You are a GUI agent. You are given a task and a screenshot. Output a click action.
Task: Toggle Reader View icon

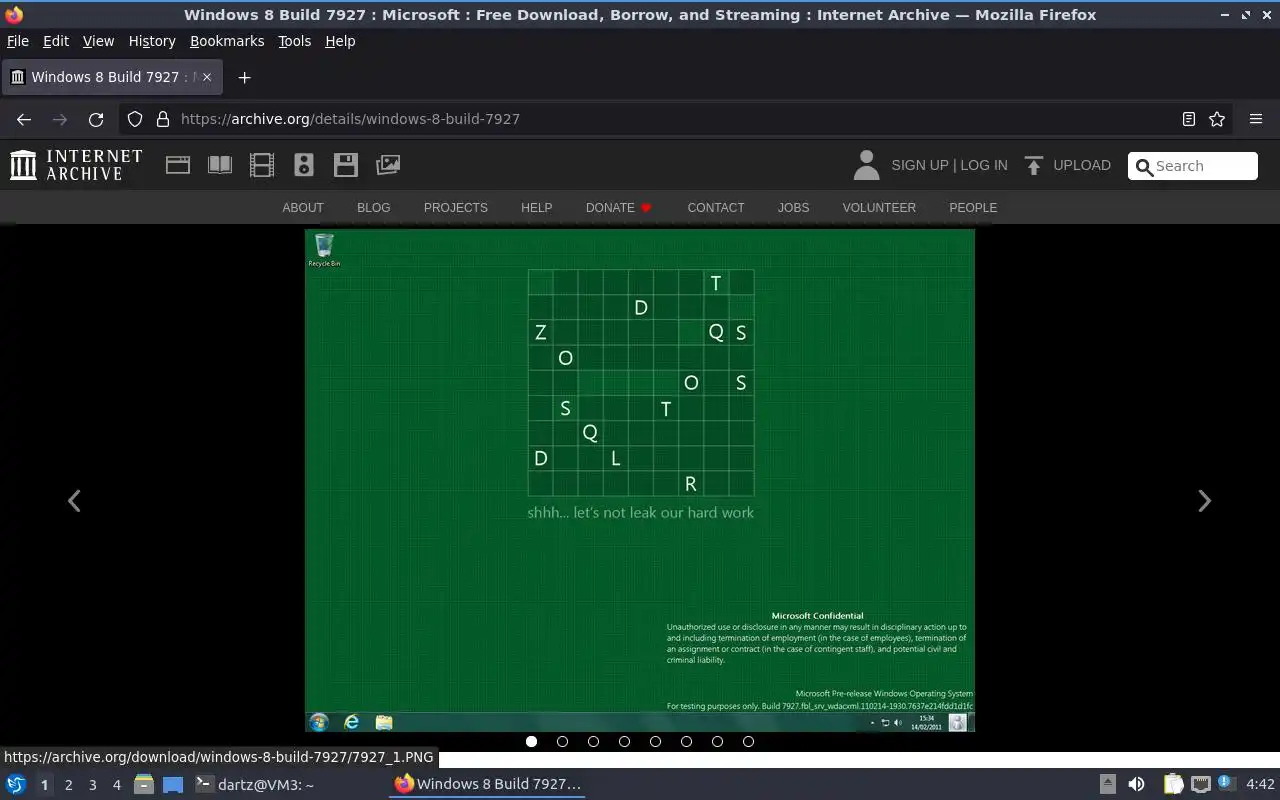tap(1188, 119)
